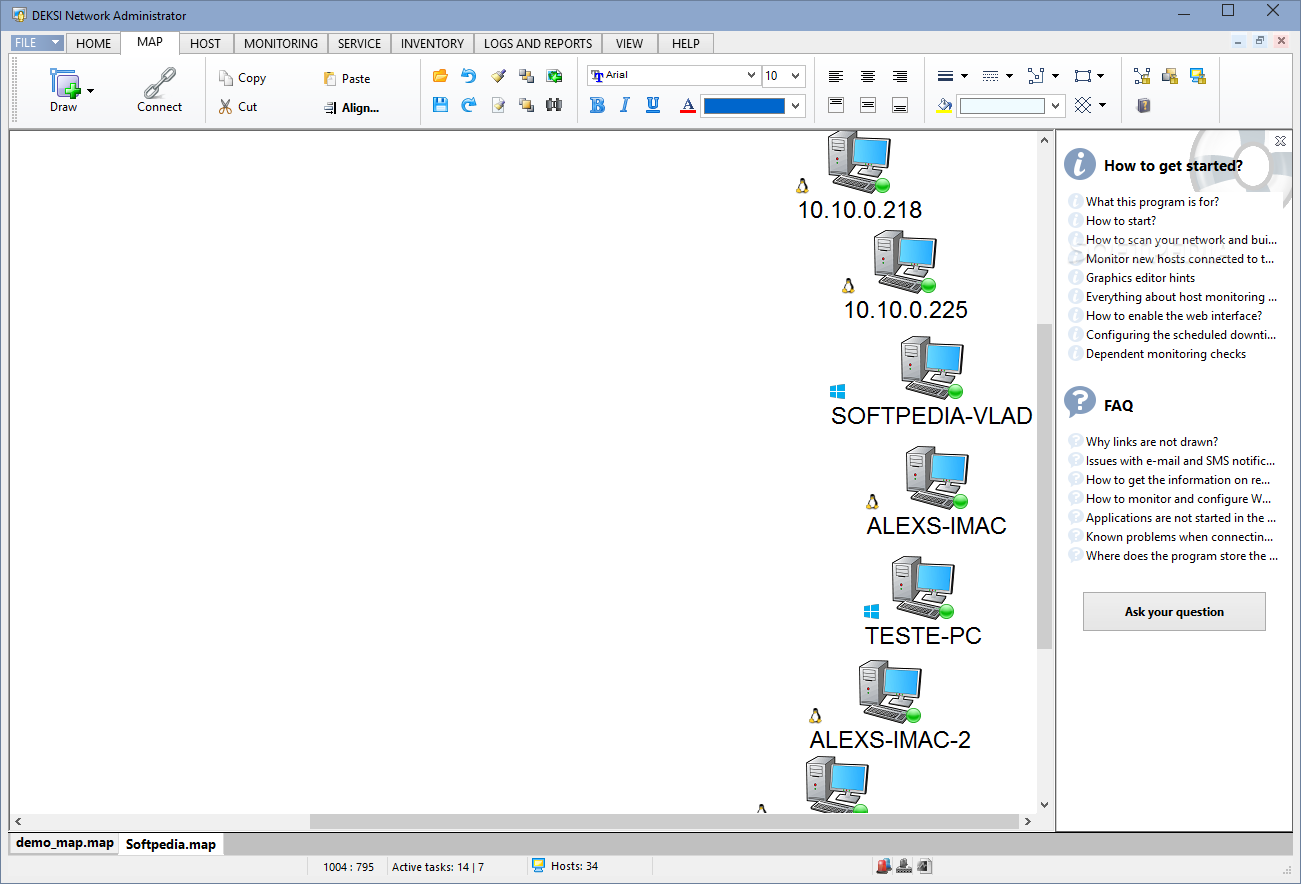
Task: Open 'What this program is for?' link
Action: pyautogui.click(x=1152, y=202)
